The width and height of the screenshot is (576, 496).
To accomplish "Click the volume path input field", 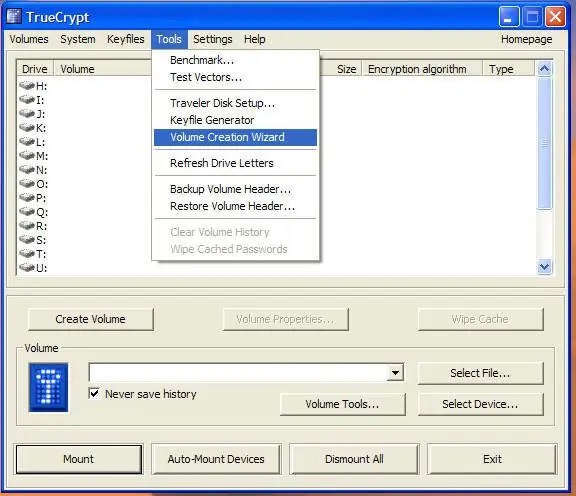I will point(238,373).
